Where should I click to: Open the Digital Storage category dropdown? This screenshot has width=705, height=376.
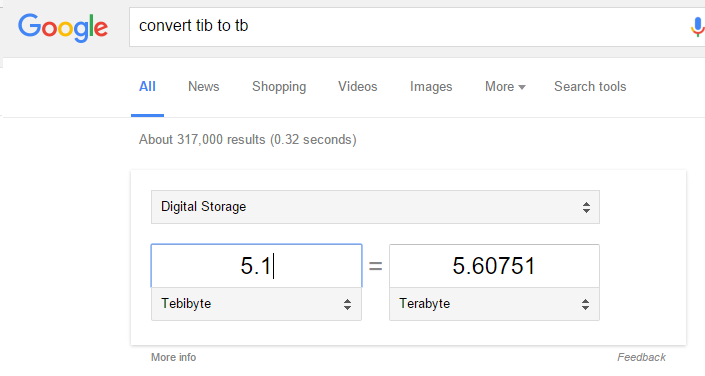[x=375, y=207]
